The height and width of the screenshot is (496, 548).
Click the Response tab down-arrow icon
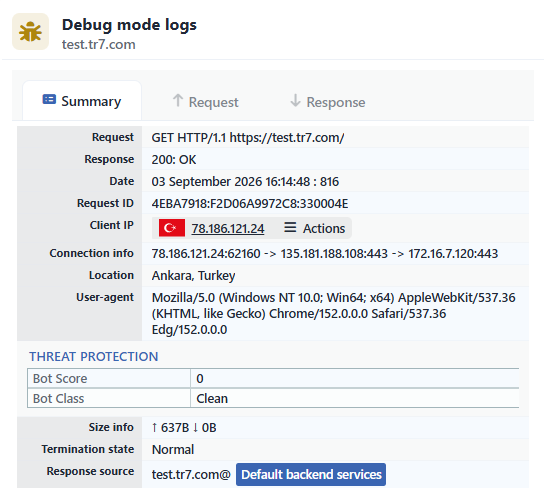[295, 101]
